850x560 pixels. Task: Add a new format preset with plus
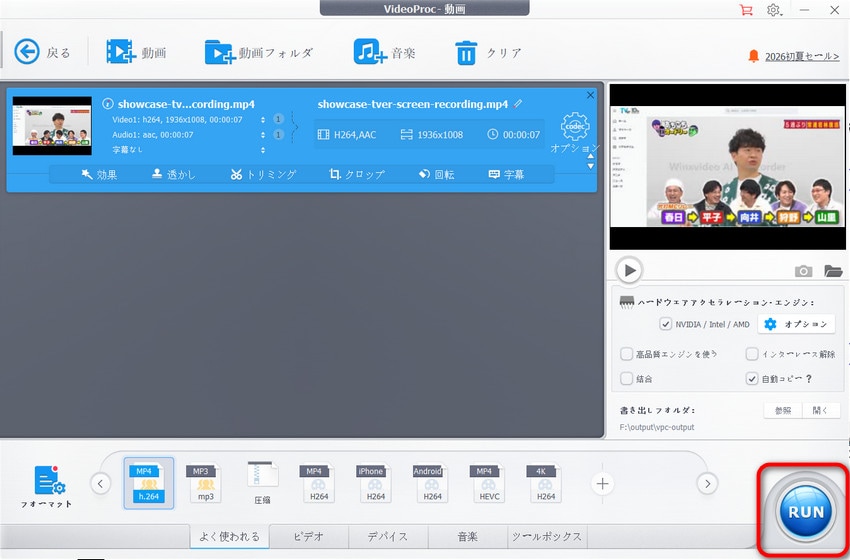(x=602, y=484)
